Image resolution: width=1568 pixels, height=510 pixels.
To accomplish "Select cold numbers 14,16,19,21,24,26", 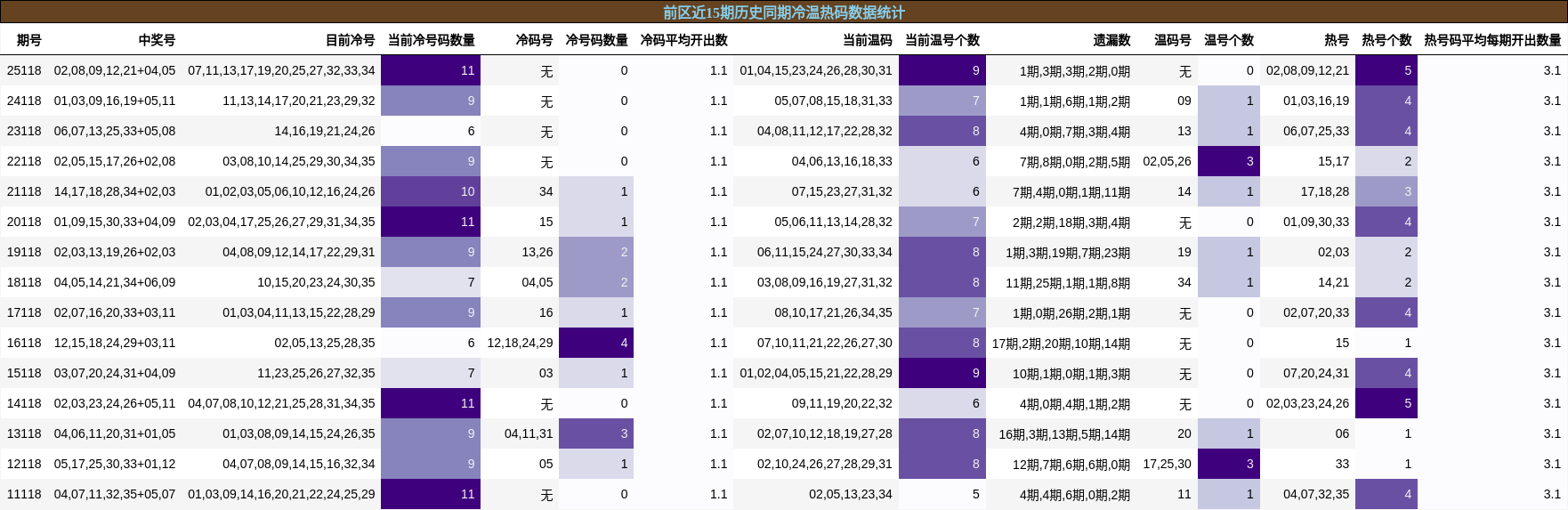I will (325, 131).
